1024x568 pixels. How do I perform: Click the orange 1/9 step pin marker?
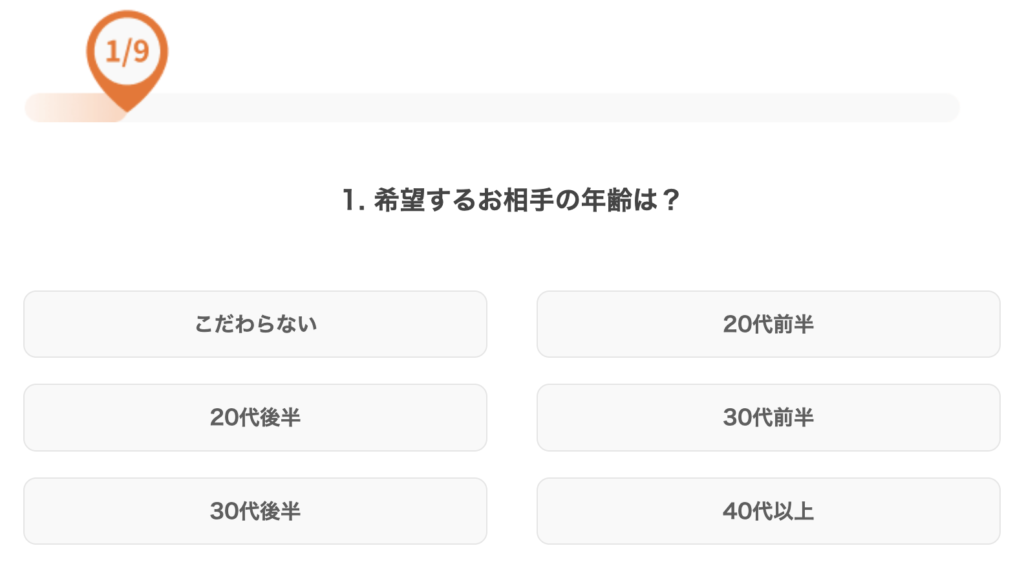(x=127, y=60)
